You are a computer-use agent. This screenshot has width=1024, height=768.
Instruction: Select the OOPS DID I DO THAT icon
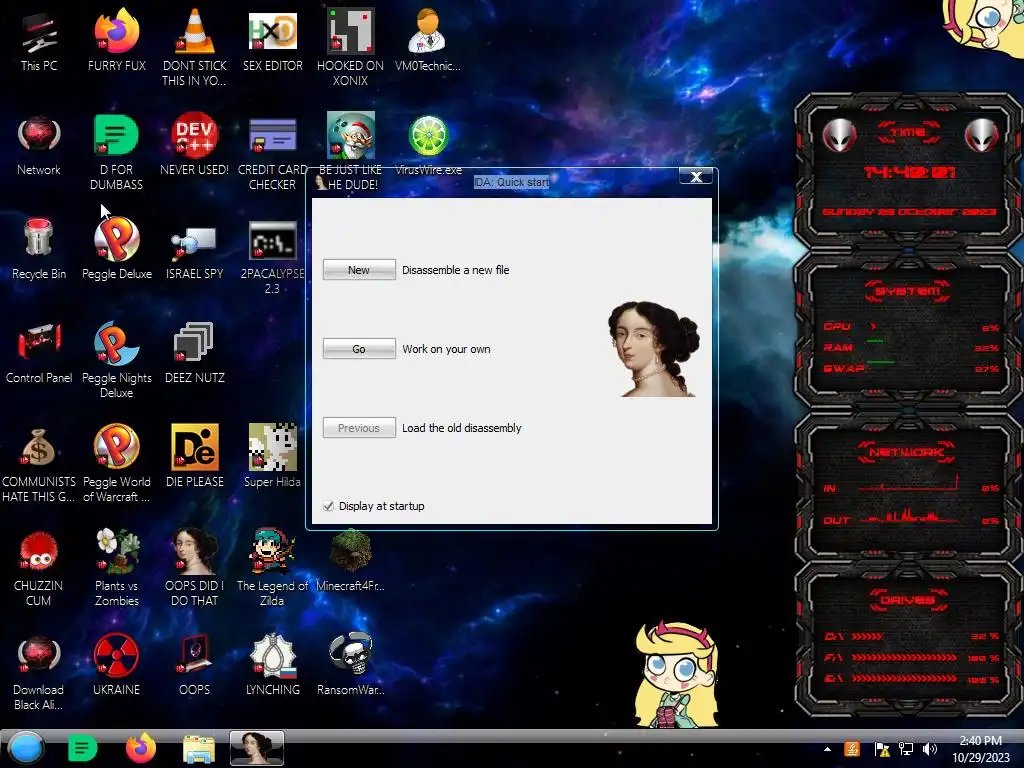tap(194, 567)
